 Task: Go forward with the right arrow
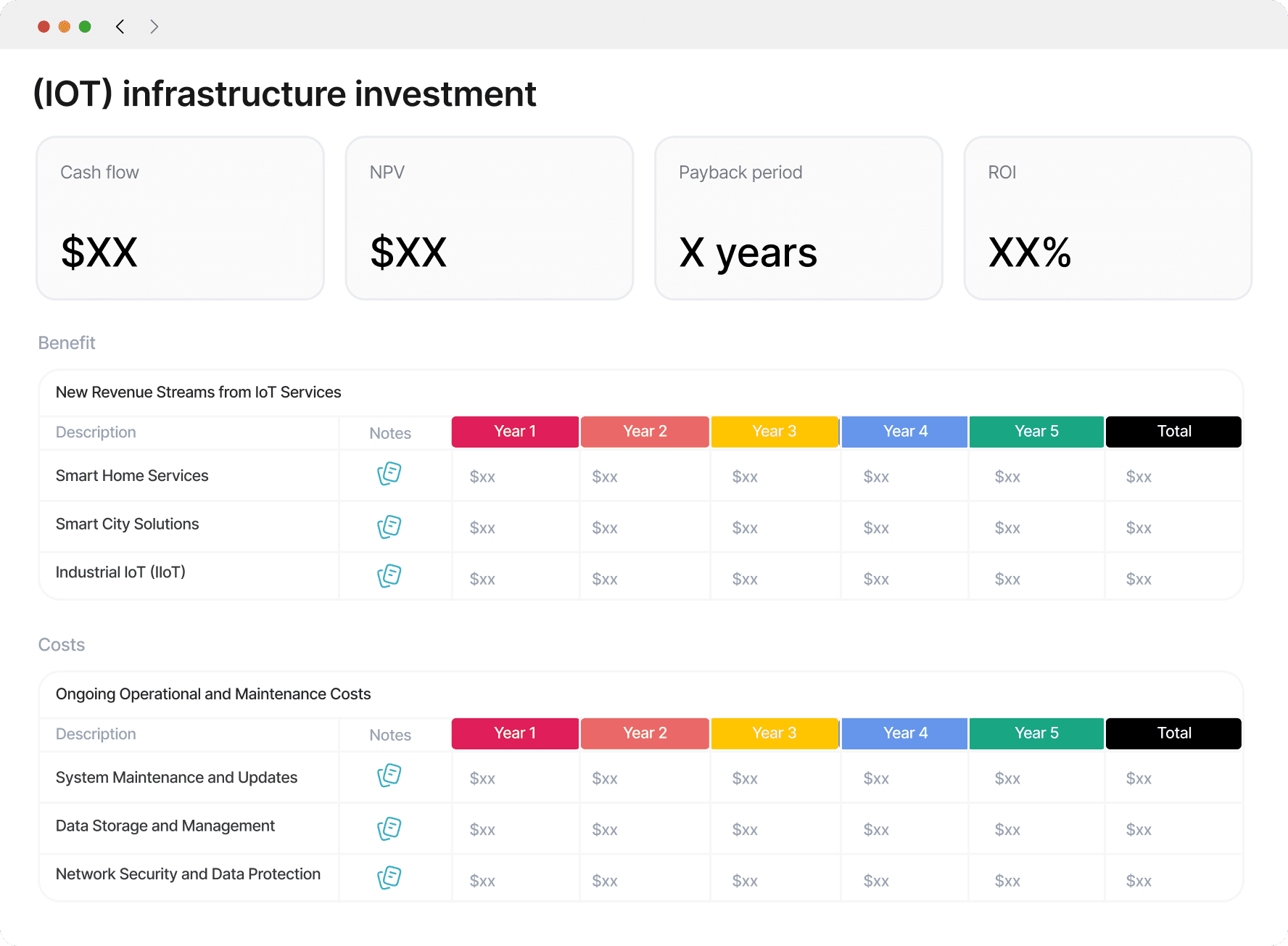tap(154, 27)
